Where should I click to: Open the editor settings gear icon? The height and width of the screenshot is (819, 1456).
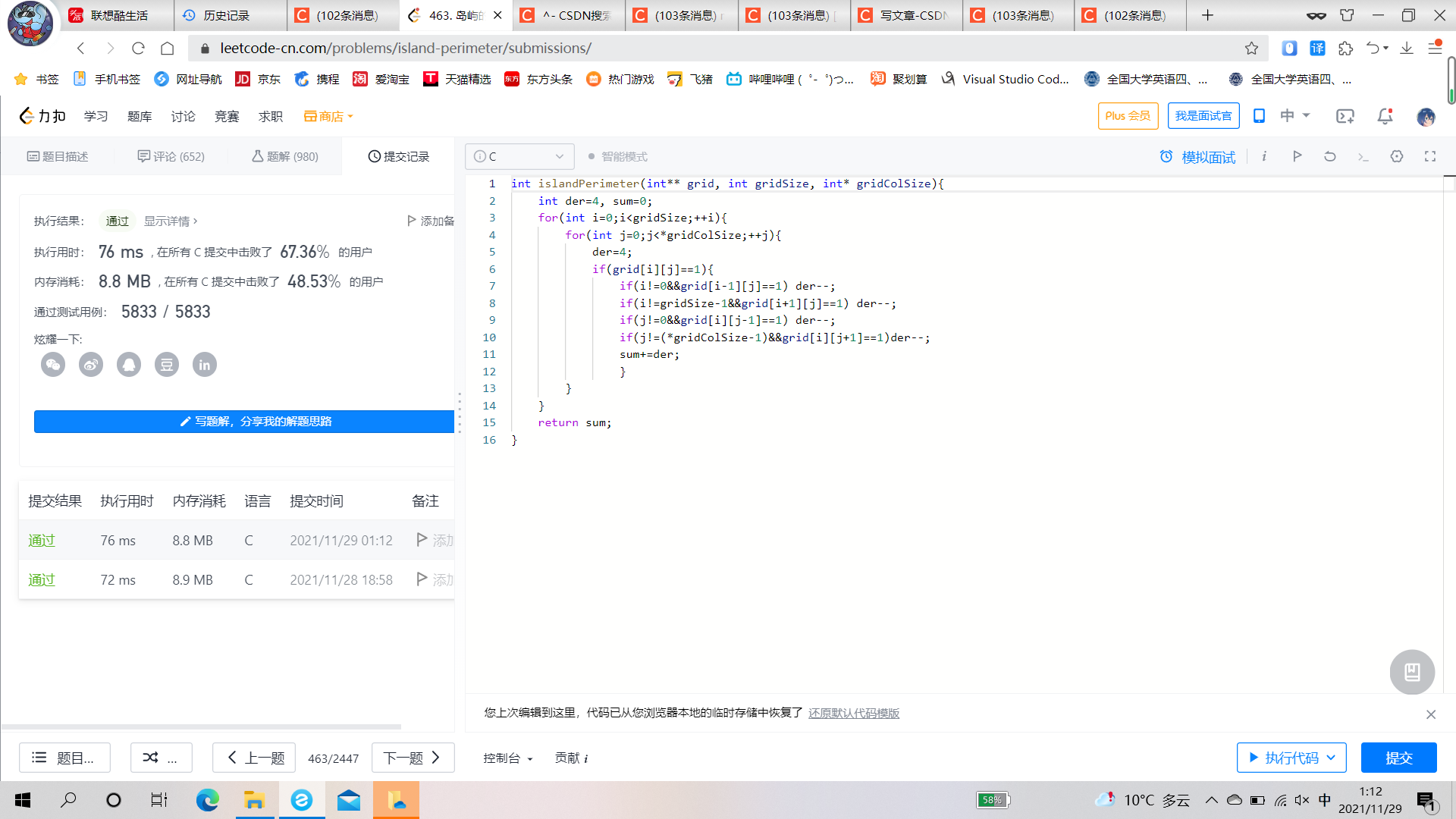pyautogui.click(x=1396, y=156)
